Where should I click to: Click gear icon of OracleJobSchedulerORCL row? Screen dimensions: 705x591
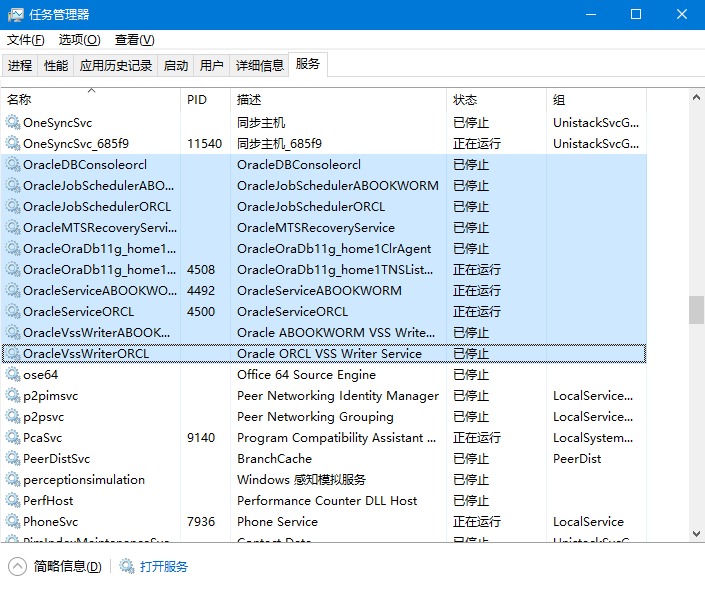(x=13, y=206)
